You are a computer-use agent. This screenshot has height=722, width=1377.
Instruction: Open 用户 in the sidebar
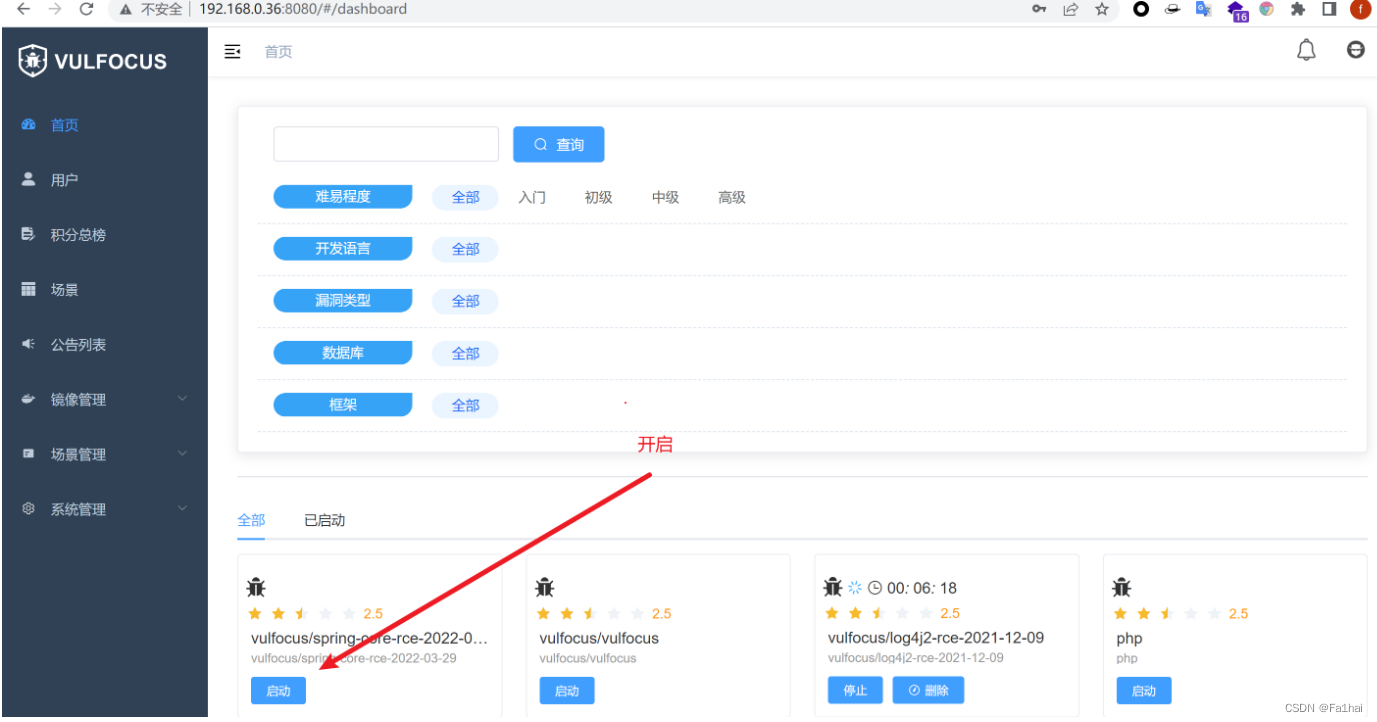[104, 180]
